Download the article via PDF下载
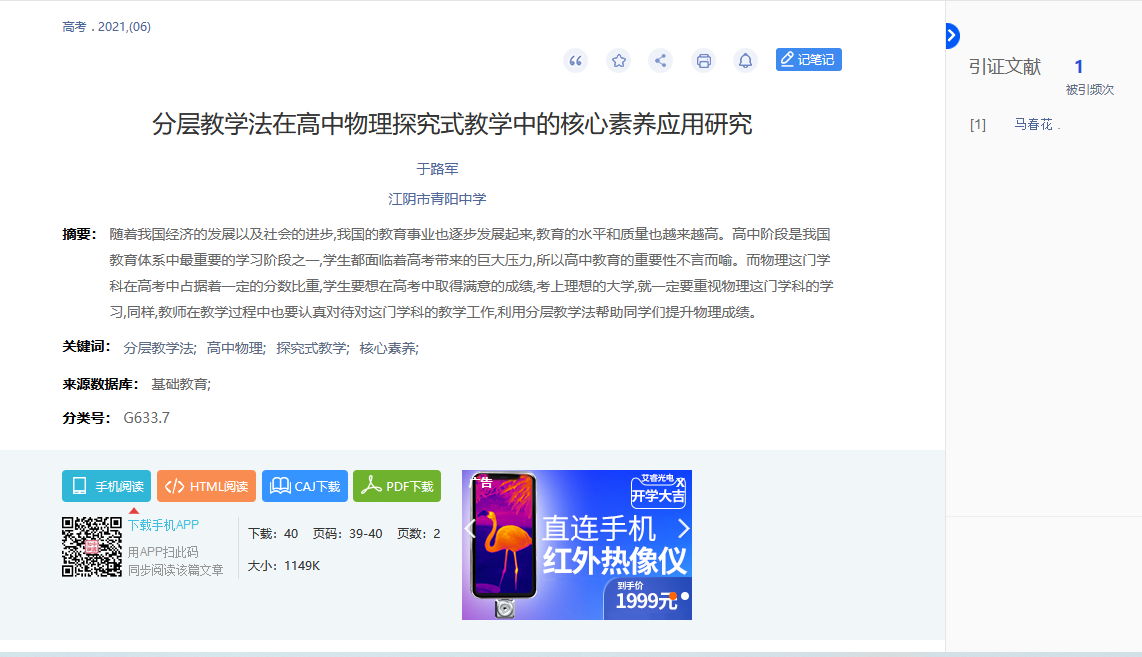This screenshot has height=657, width=1142. tap(397, 486)
